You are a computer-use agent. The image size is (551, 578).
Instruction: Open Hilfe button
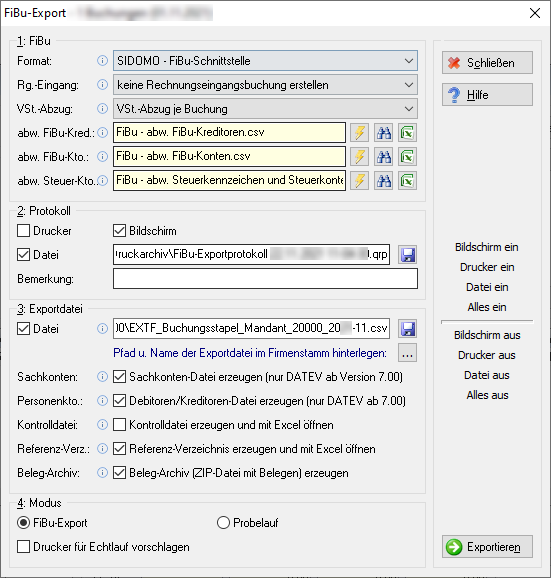click(487, 95)
